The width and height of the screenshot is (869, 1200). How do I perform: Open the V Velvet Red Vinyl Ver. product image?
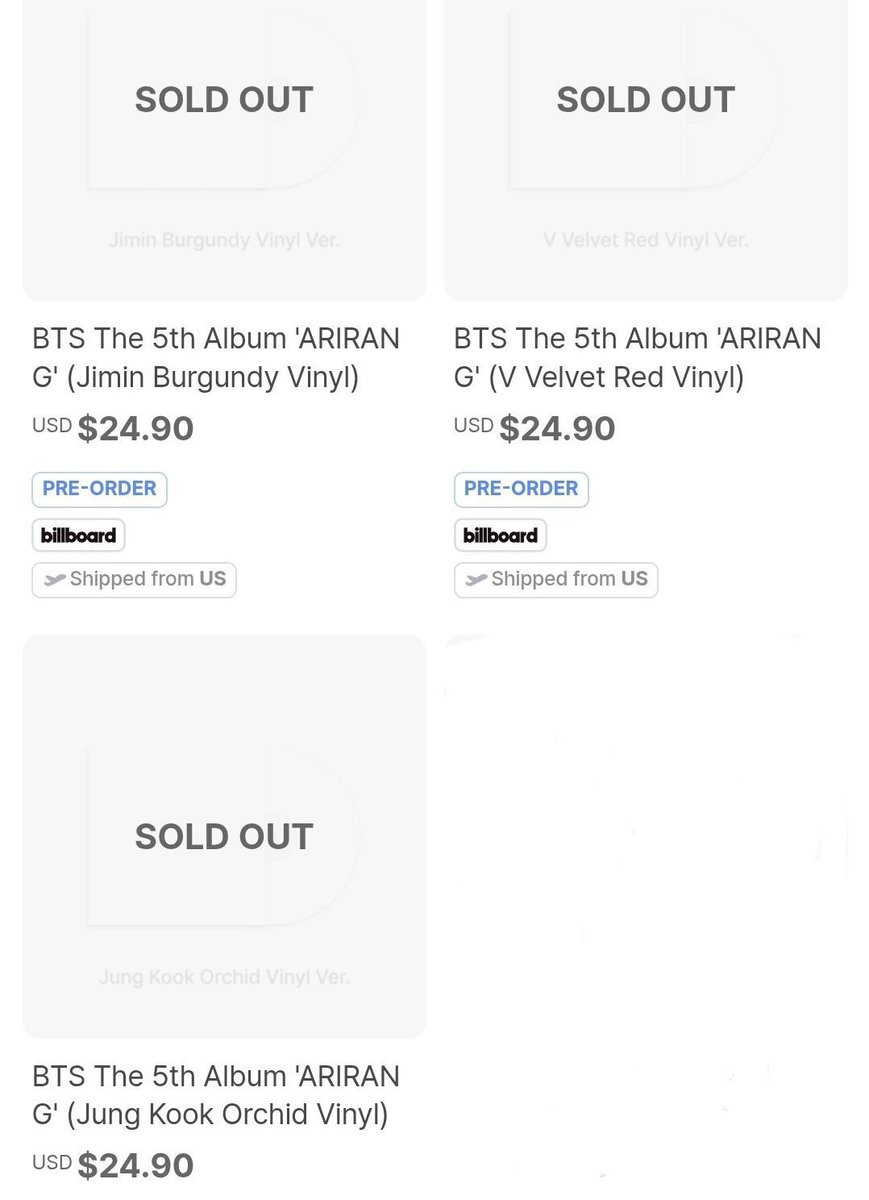pyautogui.click(x=646, y=150)
